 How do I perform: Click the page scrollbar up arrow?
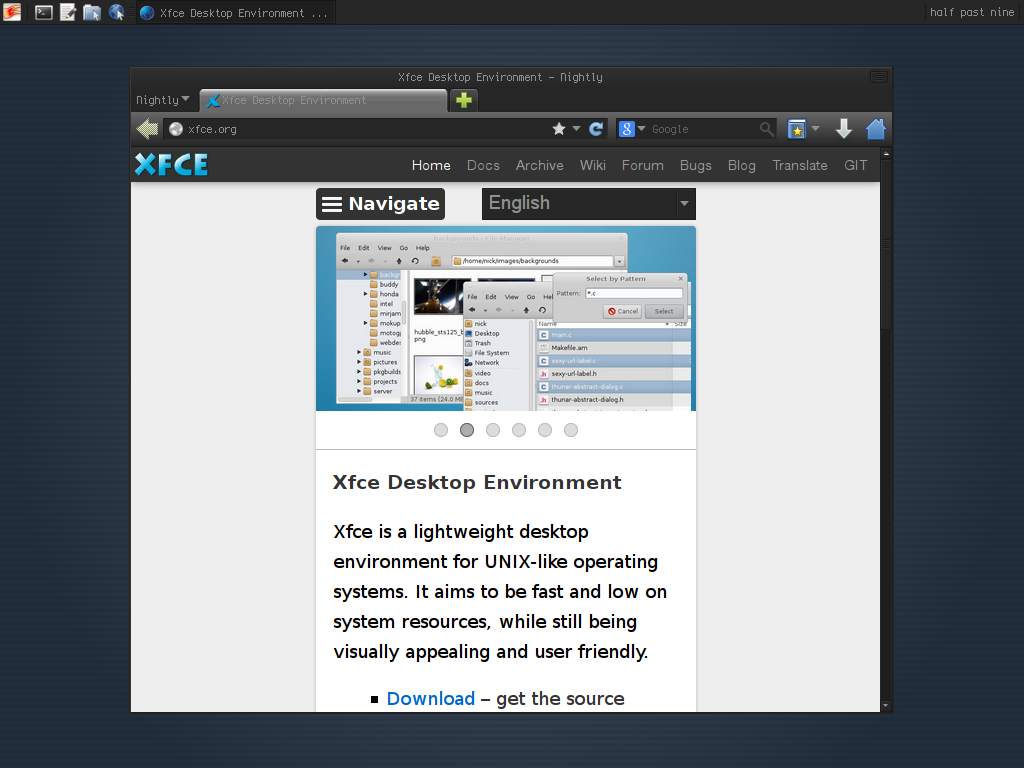click(x=886, y=154)
